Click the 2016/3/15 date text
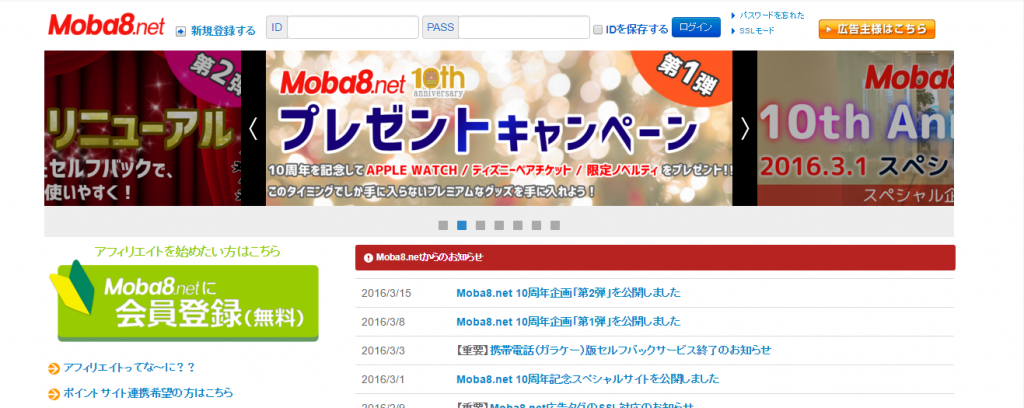The height and width of the screenshot is (408, 1024). pyautogui.click(x=386, y=293)
